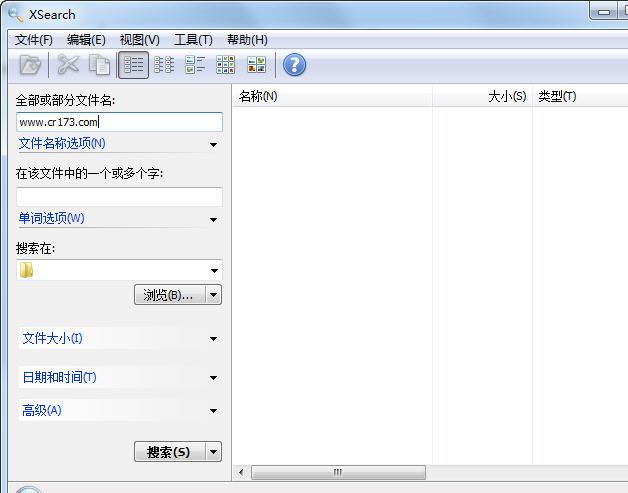Screen dimensions: 628x493
Task: Click the scissors cut icon
Action: tap(68, 65)
